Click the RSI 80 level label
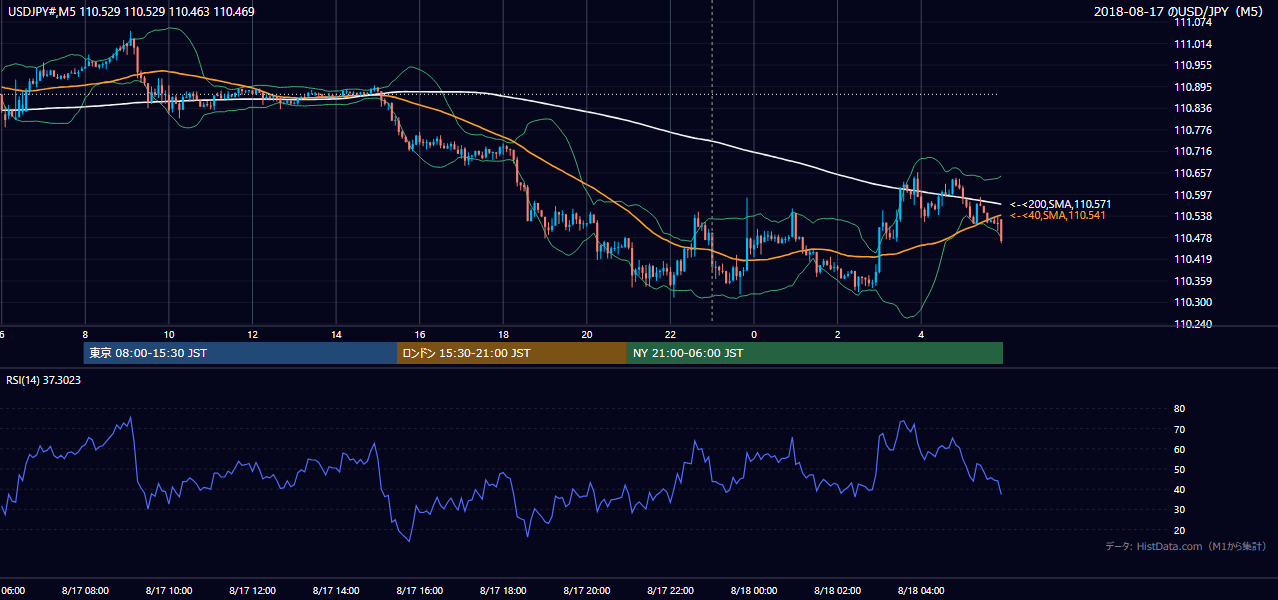The height and width of the screenshot is (600, 1278). 1180,409
